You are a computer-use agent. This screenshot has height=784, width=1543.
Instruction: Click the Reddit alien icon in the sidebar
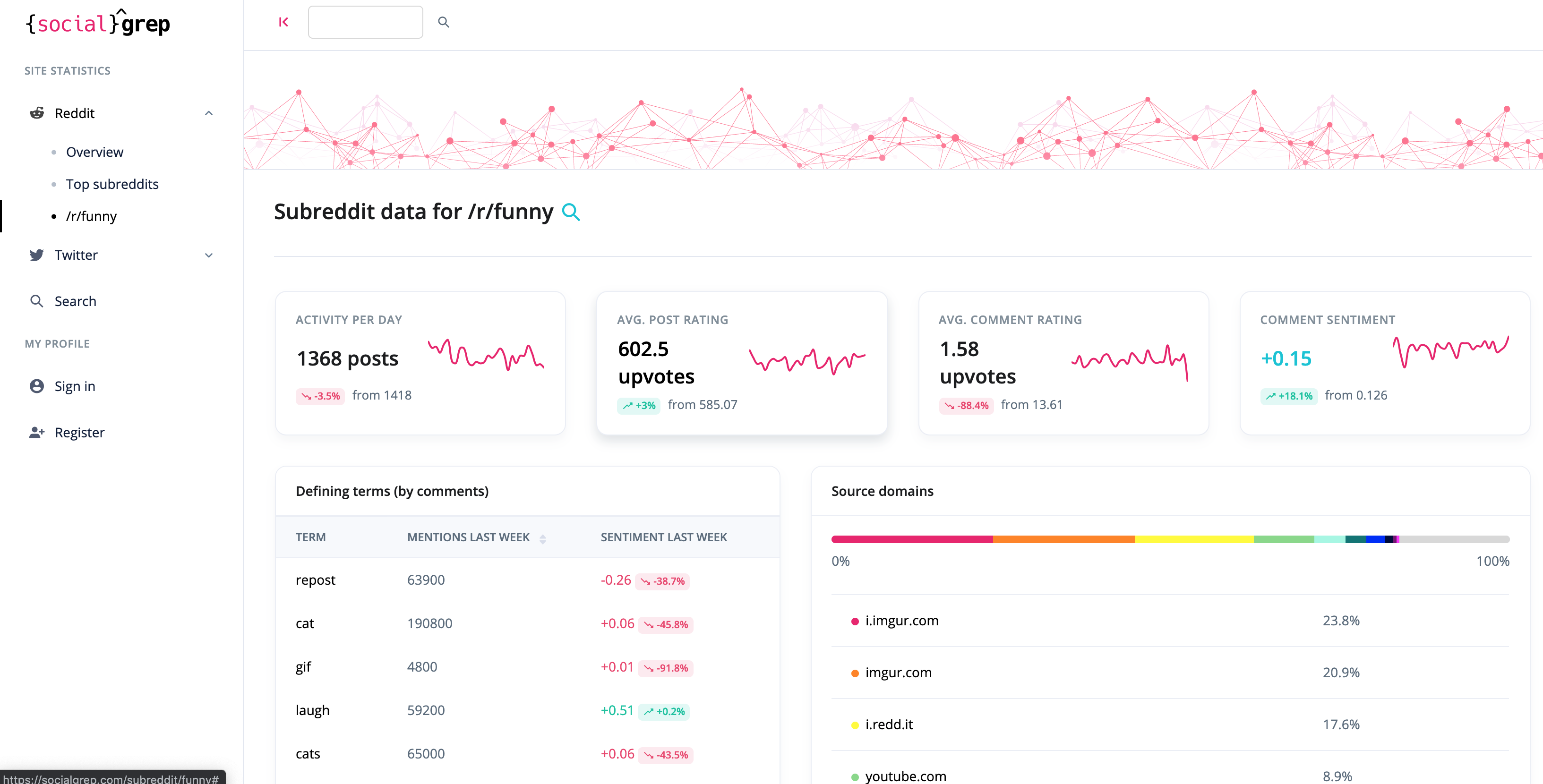[x=36, y=113]
